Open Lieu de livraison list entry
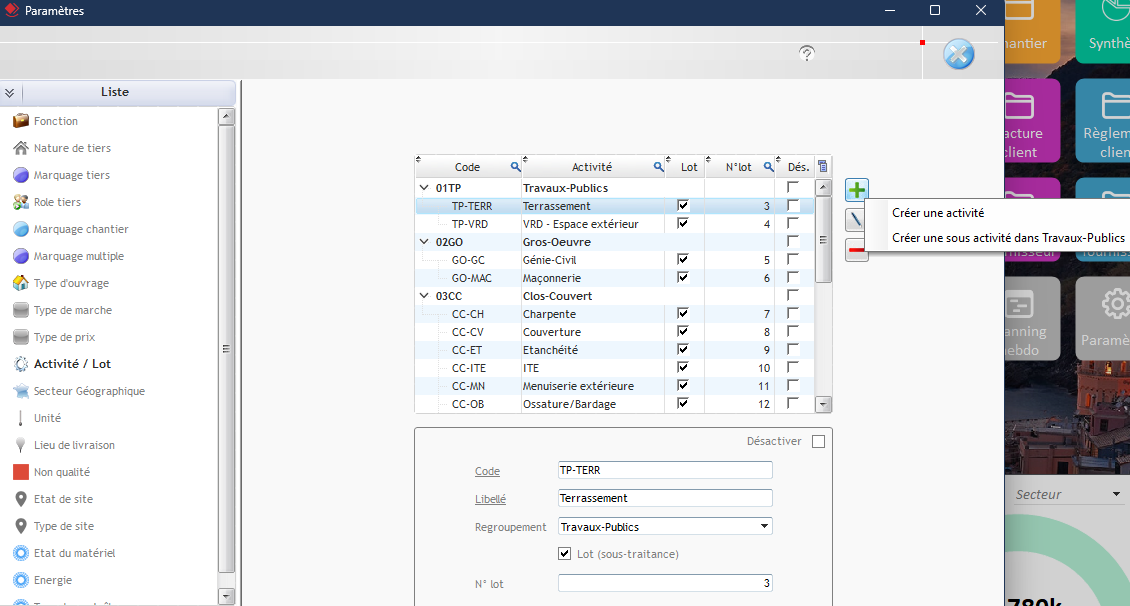 click(73, 445)
